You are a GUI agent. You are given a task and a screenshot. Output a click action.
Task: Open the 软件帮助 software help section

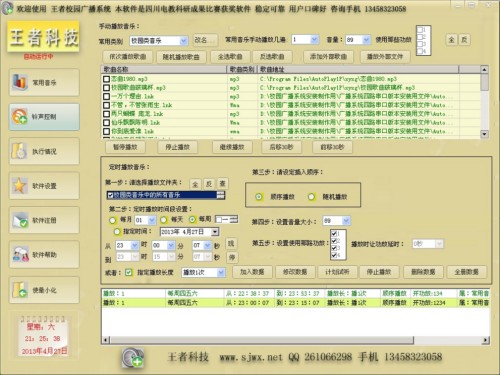coord(44,255)
